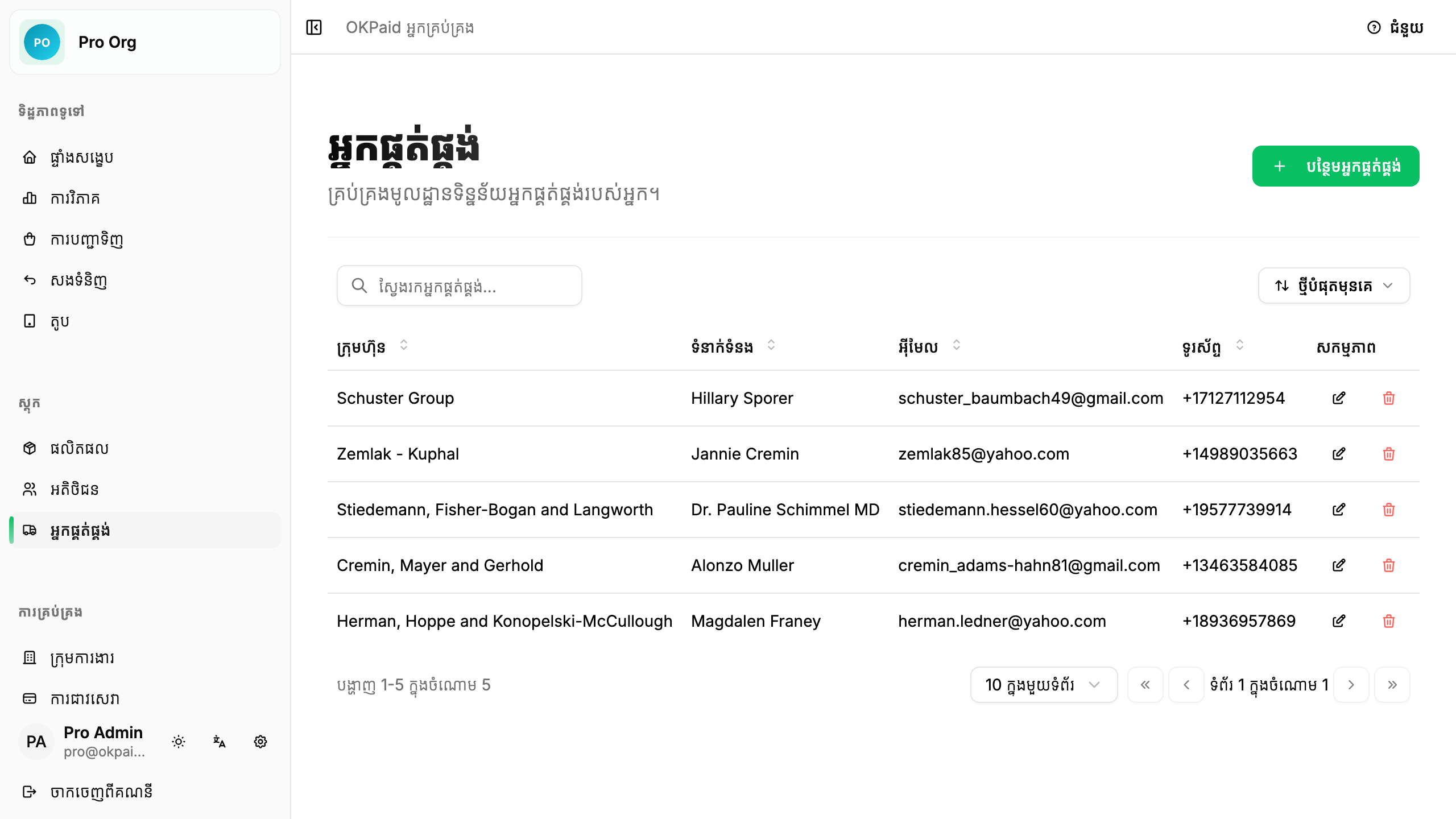Delete the Zemlak - Kuphal supplier
The width and height of the screenshot is (1456, 819).
1389,454
